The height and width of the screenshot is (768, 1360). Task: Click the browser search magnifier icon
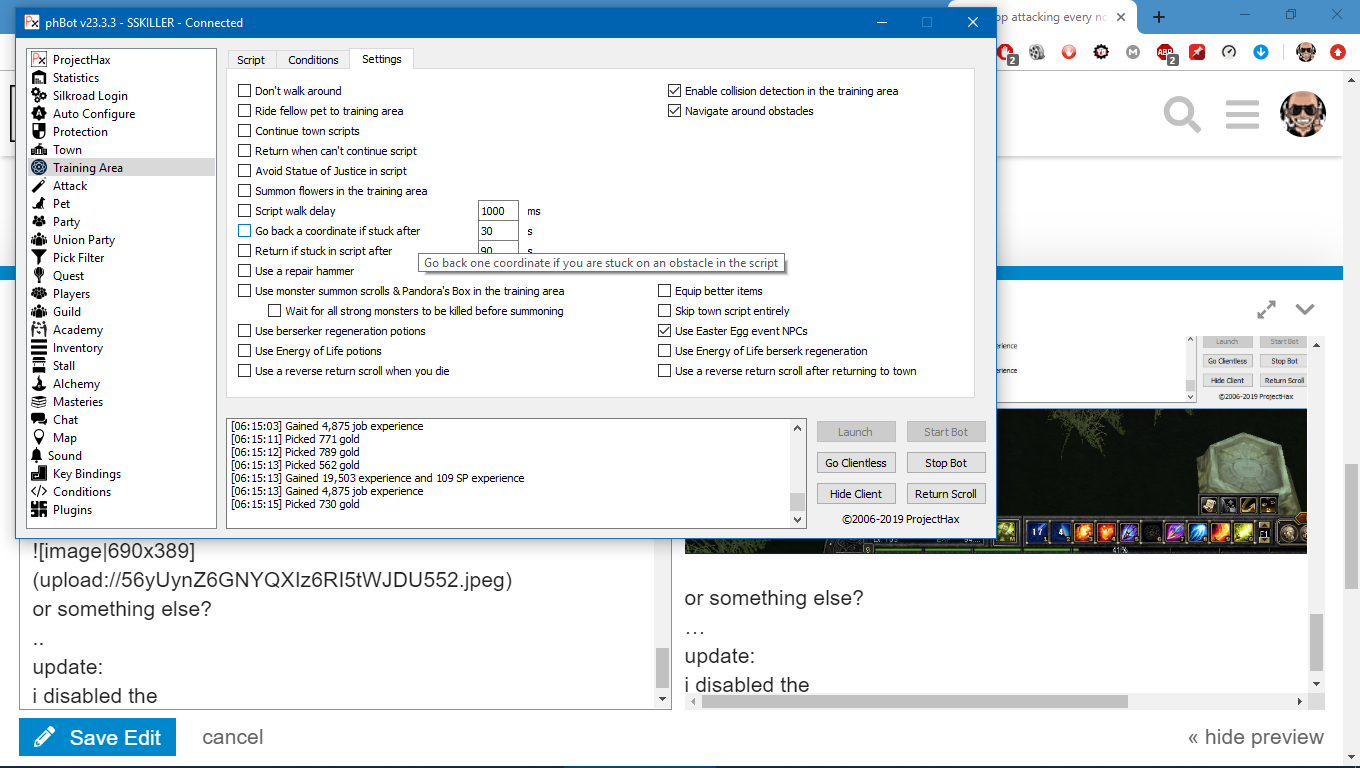(1182, 114)
